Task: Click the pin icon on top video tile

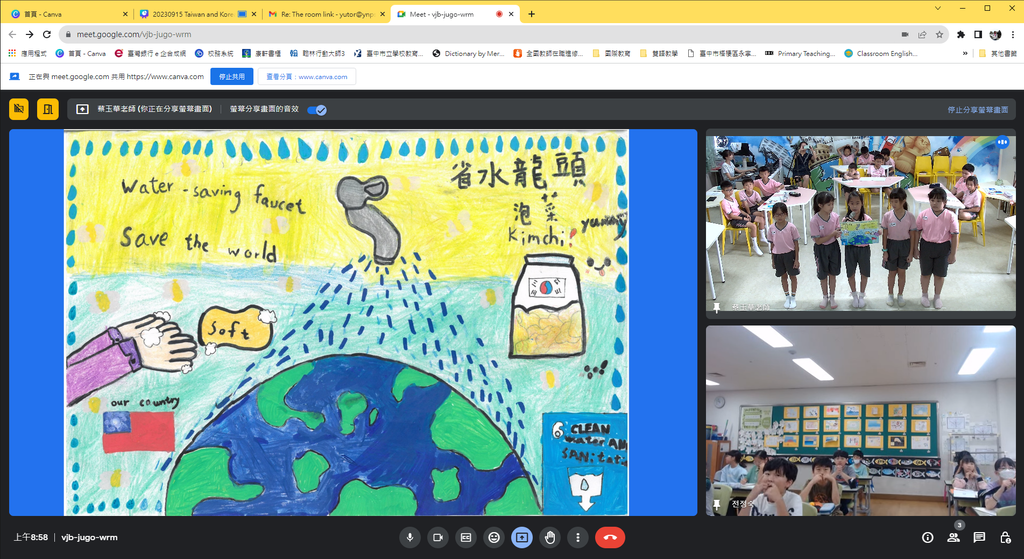Action: tap(716, 308)
